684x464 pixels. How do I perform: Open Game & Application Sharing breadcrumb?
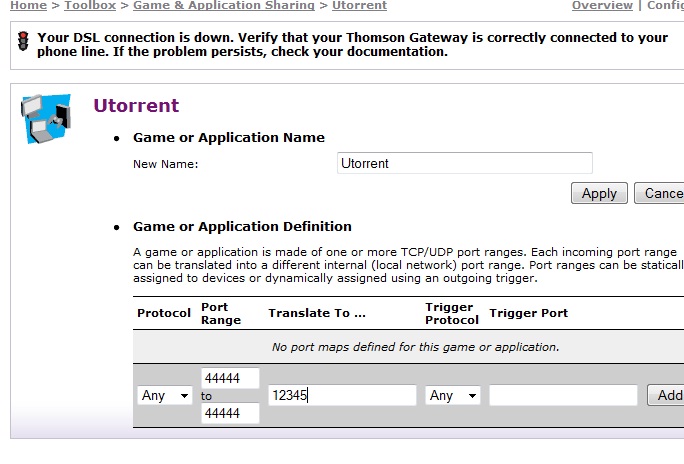(x=223, y=5)
